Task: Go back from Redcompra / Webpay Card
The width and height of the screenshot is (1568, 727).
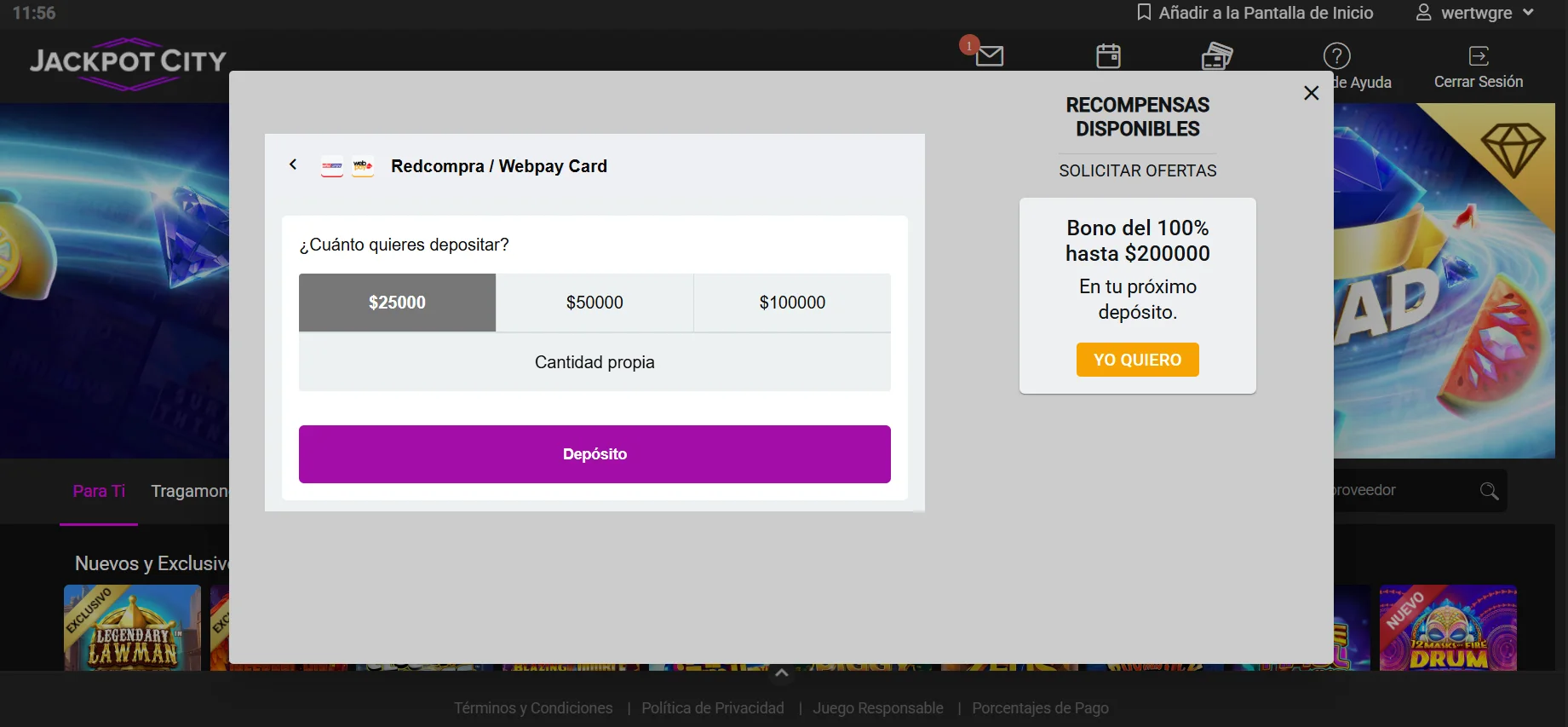Action: pos(293,164)
